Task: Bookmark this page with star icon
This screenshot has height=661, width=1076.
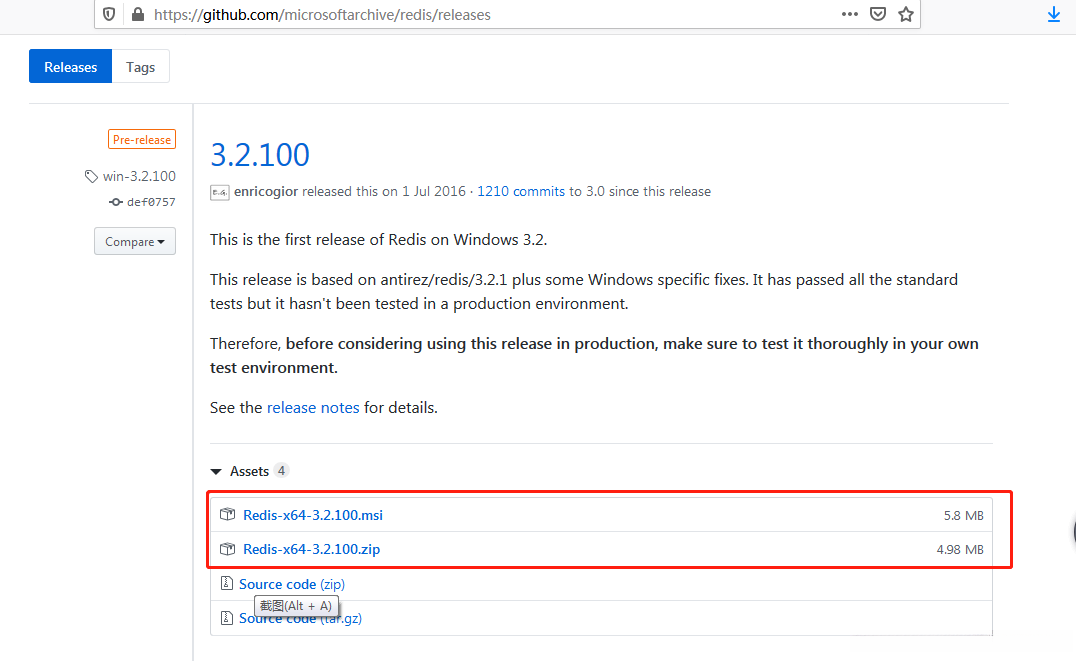Action: point(906,14)
